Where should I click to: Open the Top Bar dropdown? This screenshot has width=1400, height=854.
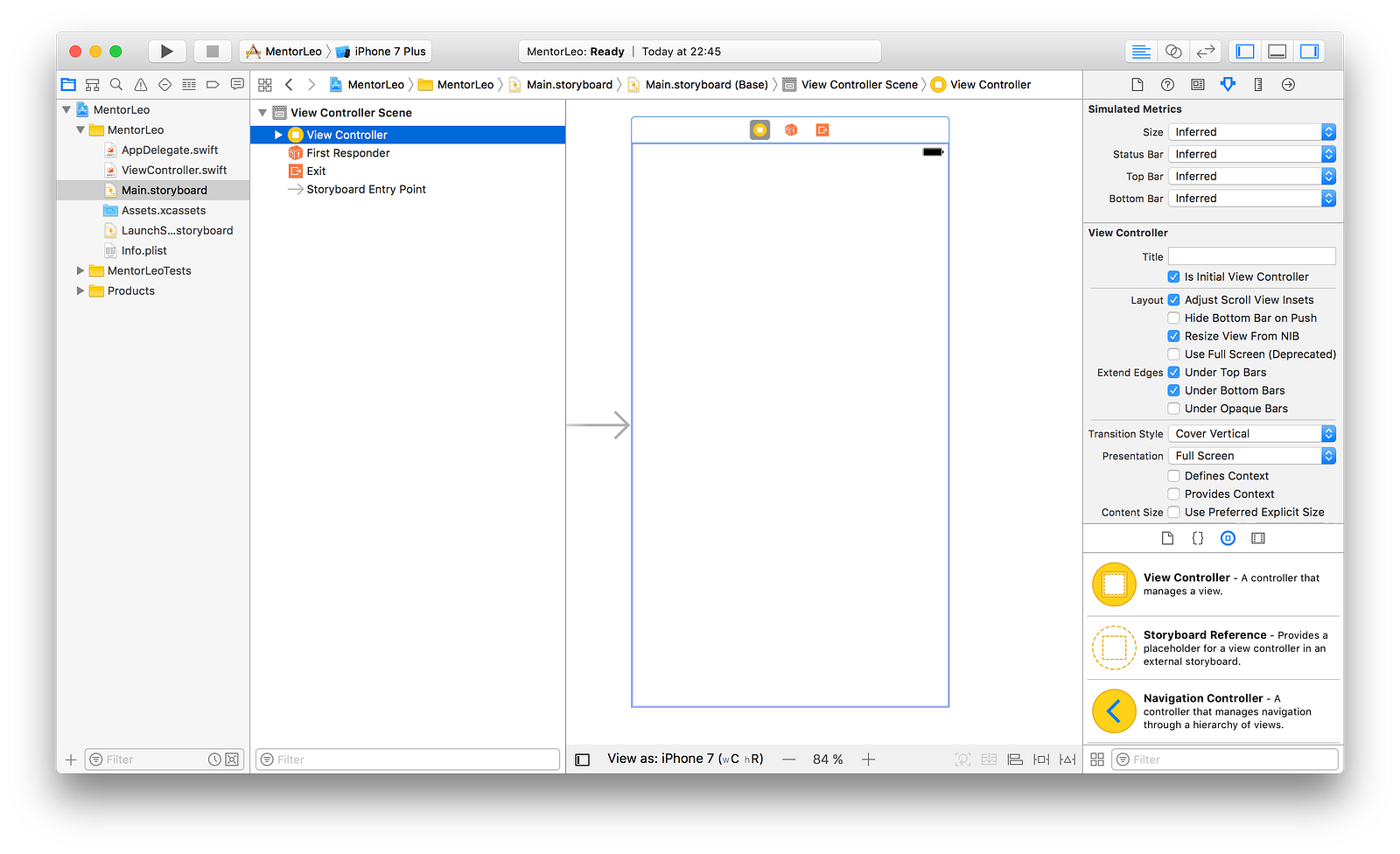(1252, 176)
